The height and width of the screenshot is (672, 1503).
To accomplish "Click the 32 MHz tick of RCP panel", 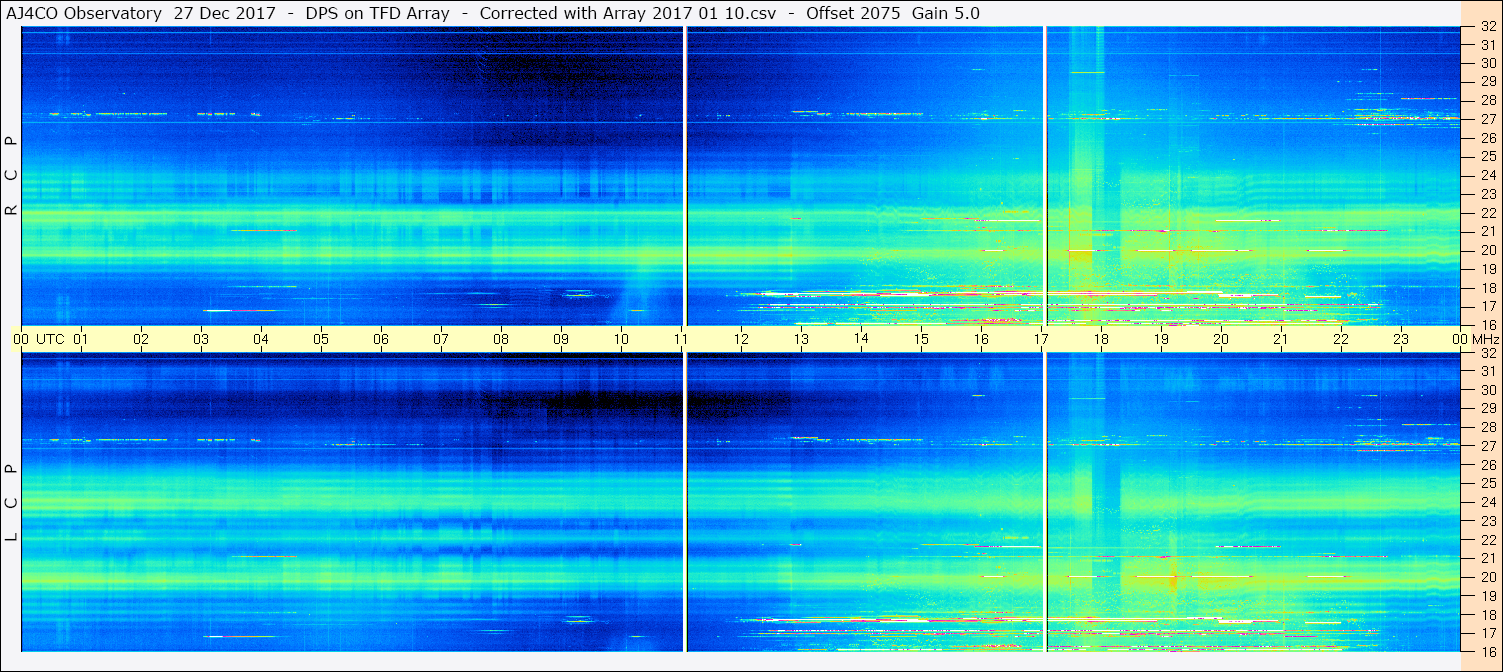I will point(1488,27).
